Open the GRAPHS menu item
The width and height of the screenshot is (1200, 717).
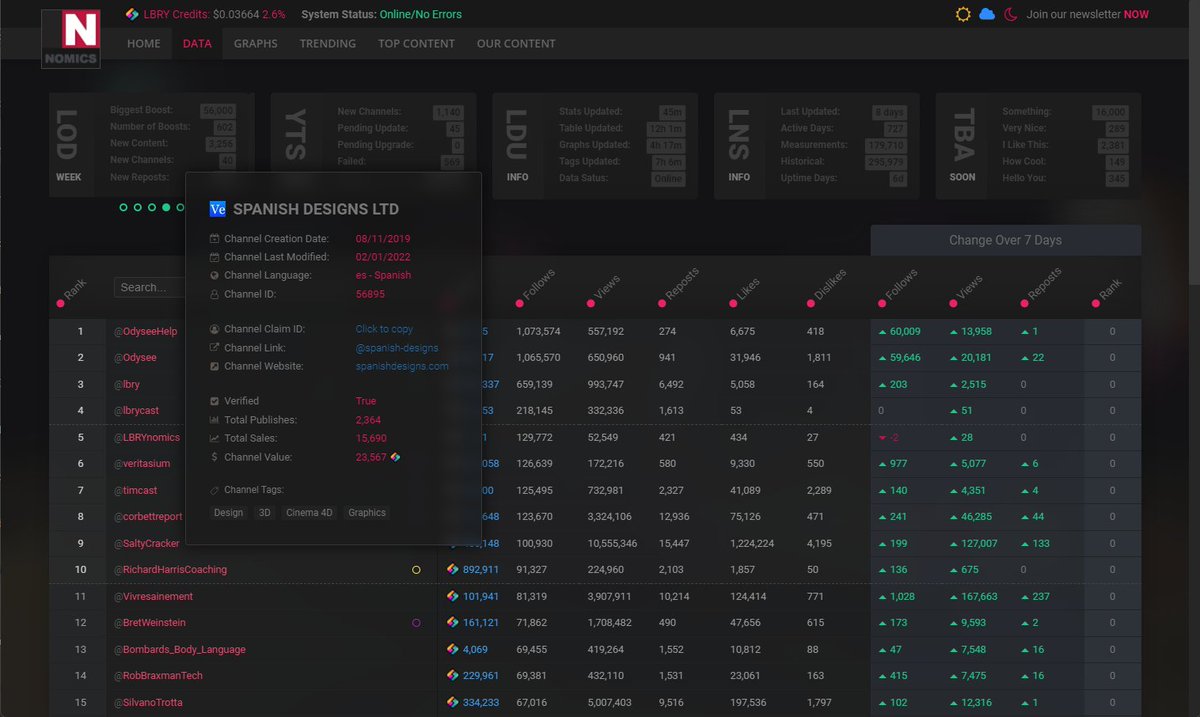(256, 44)
